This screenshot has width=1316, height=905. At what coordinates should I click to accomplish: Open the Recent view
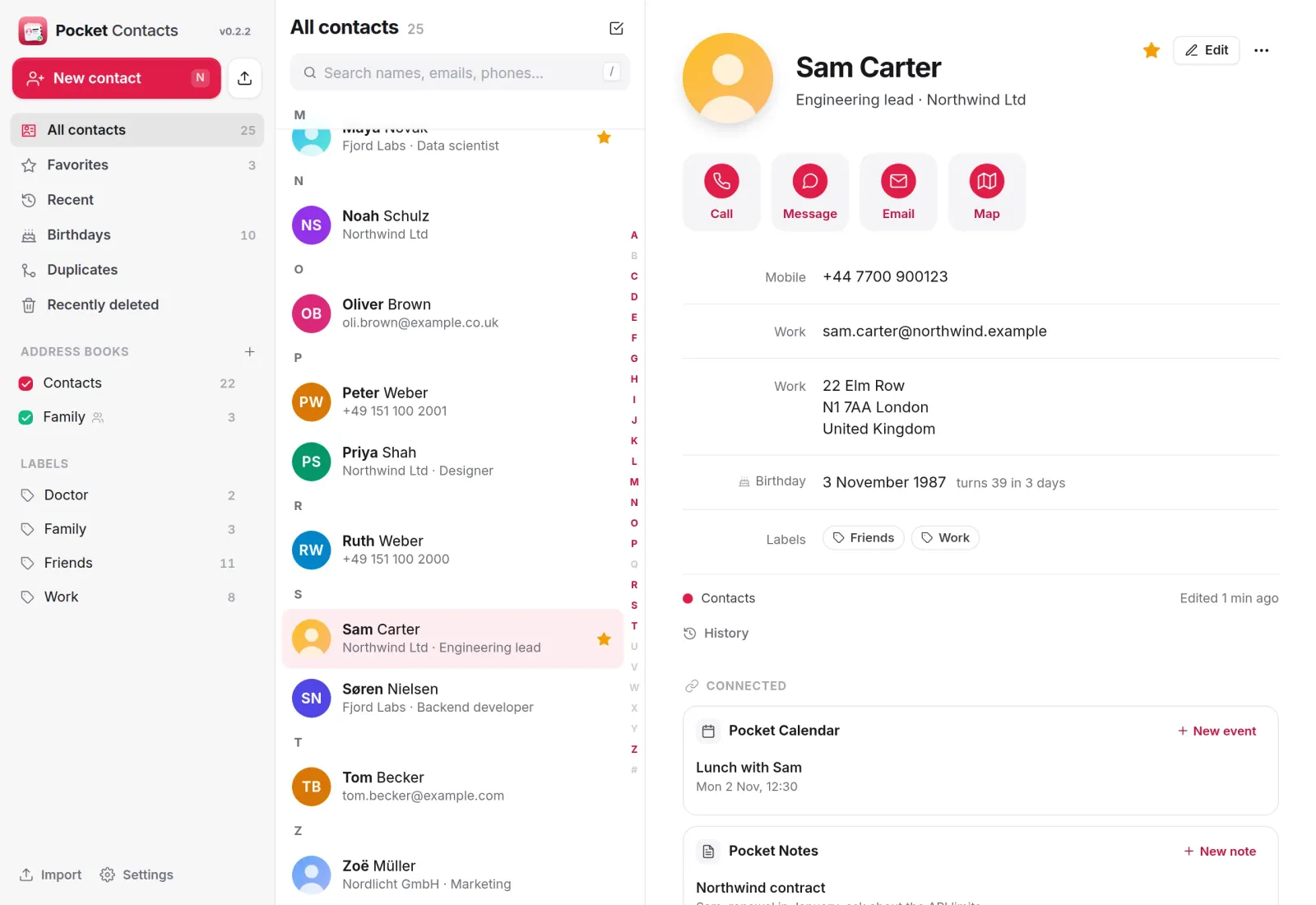tap(137, 200)
